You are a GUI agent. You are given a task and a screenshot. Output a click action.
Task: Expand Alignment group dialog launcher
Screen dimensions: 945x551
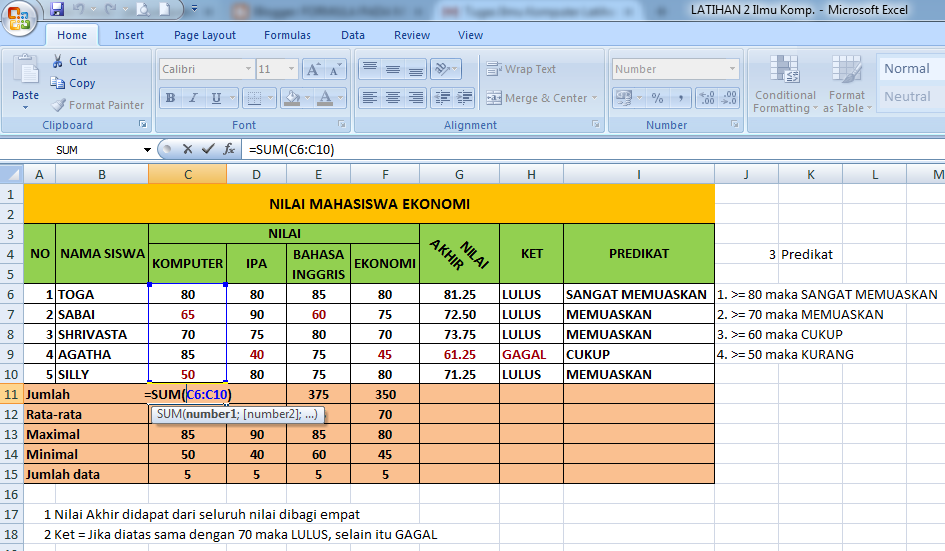595,124
